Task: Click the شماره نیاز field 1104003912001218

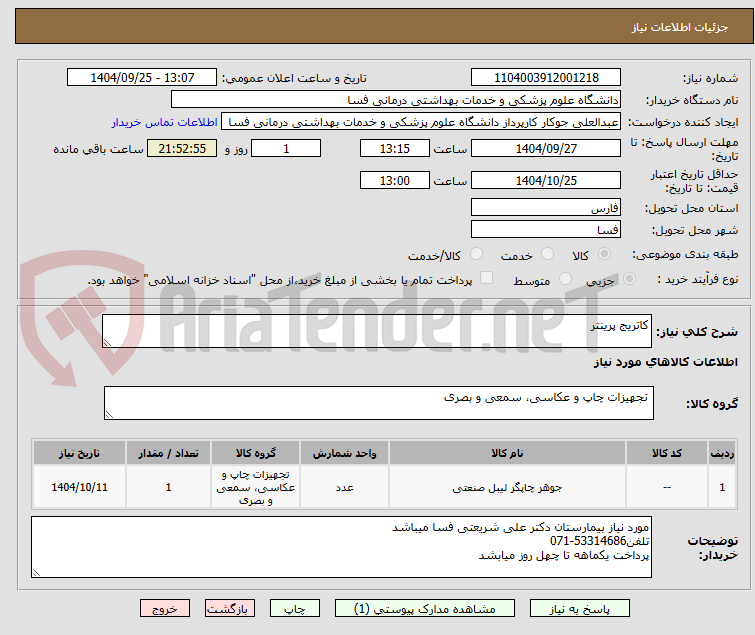Action: click(x=546, y=78)
